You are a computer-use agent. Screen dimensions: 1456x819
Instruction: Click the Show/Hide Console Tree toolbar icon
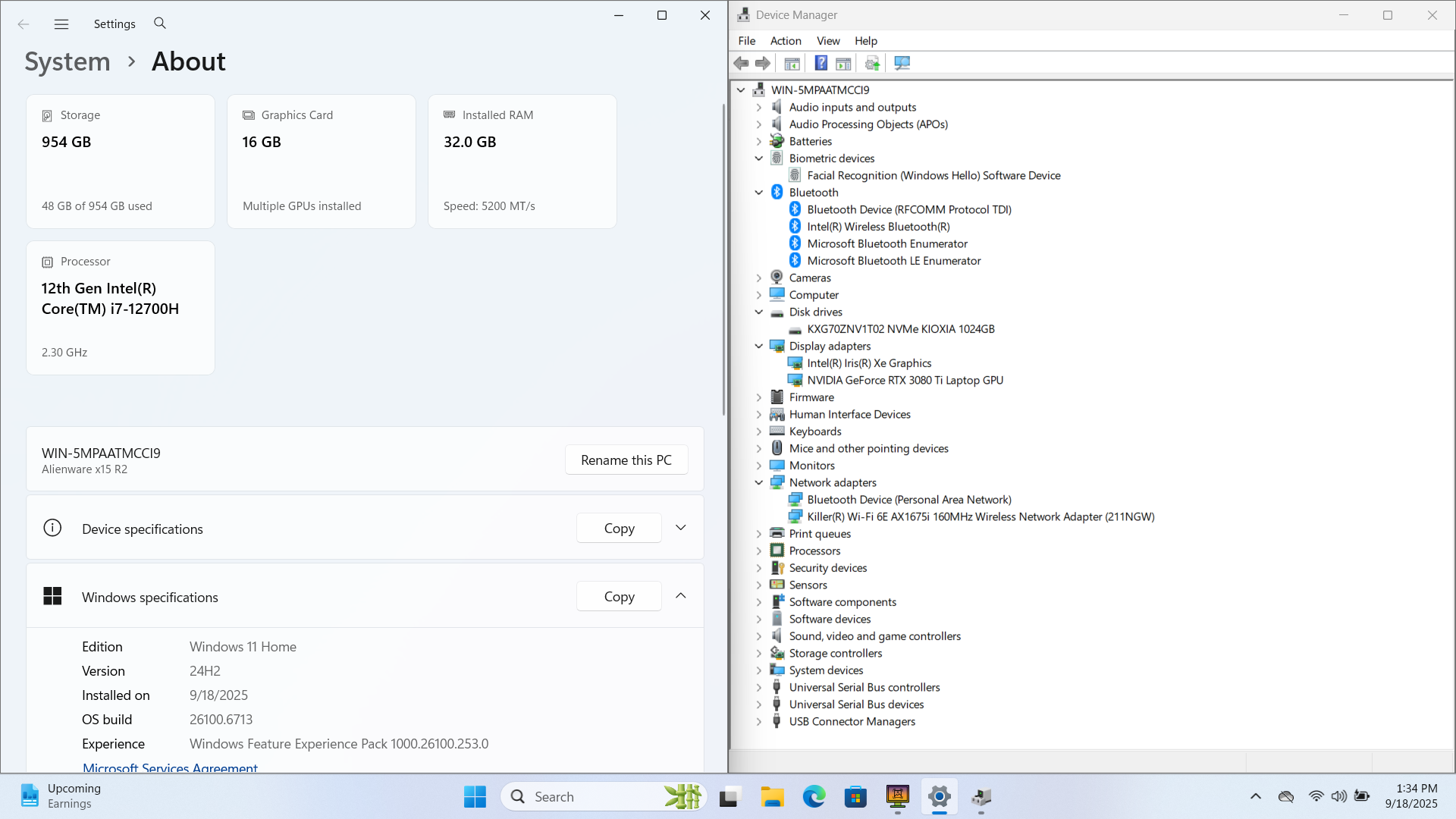pyautogui.click(x=792, y=64)
